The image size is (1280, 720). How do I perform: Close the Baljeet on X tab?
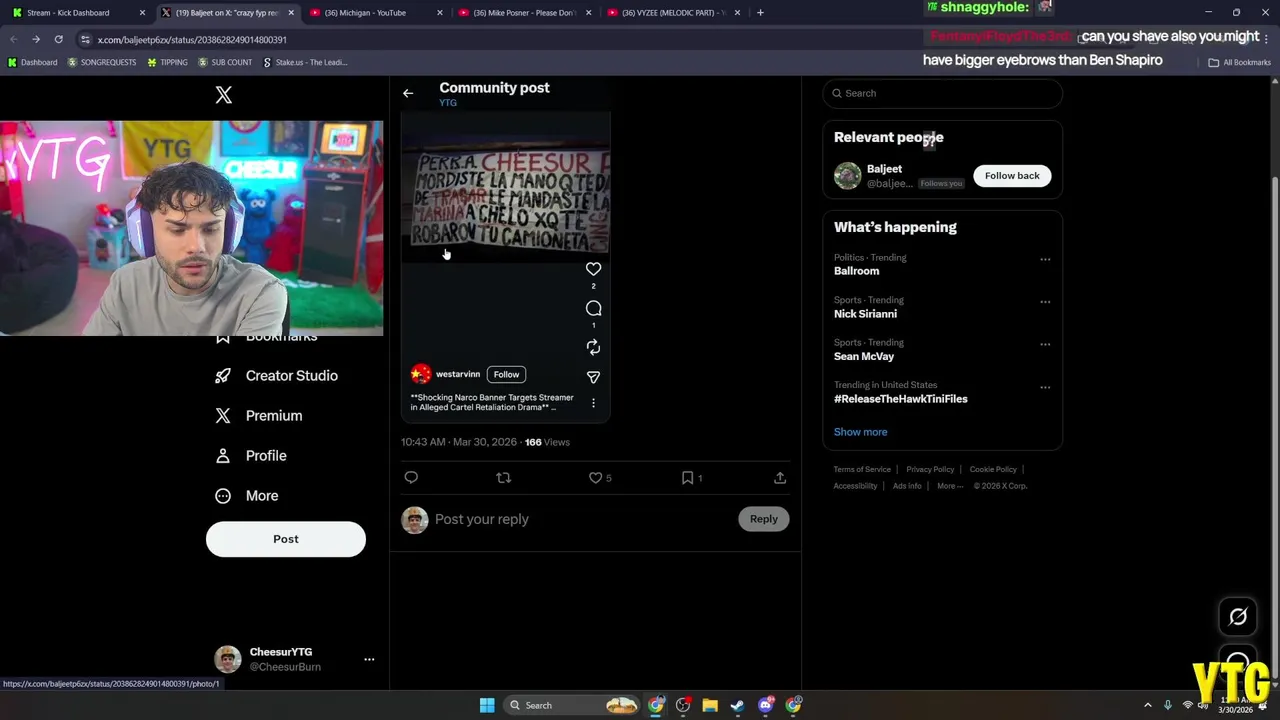[x=291, y=13]
